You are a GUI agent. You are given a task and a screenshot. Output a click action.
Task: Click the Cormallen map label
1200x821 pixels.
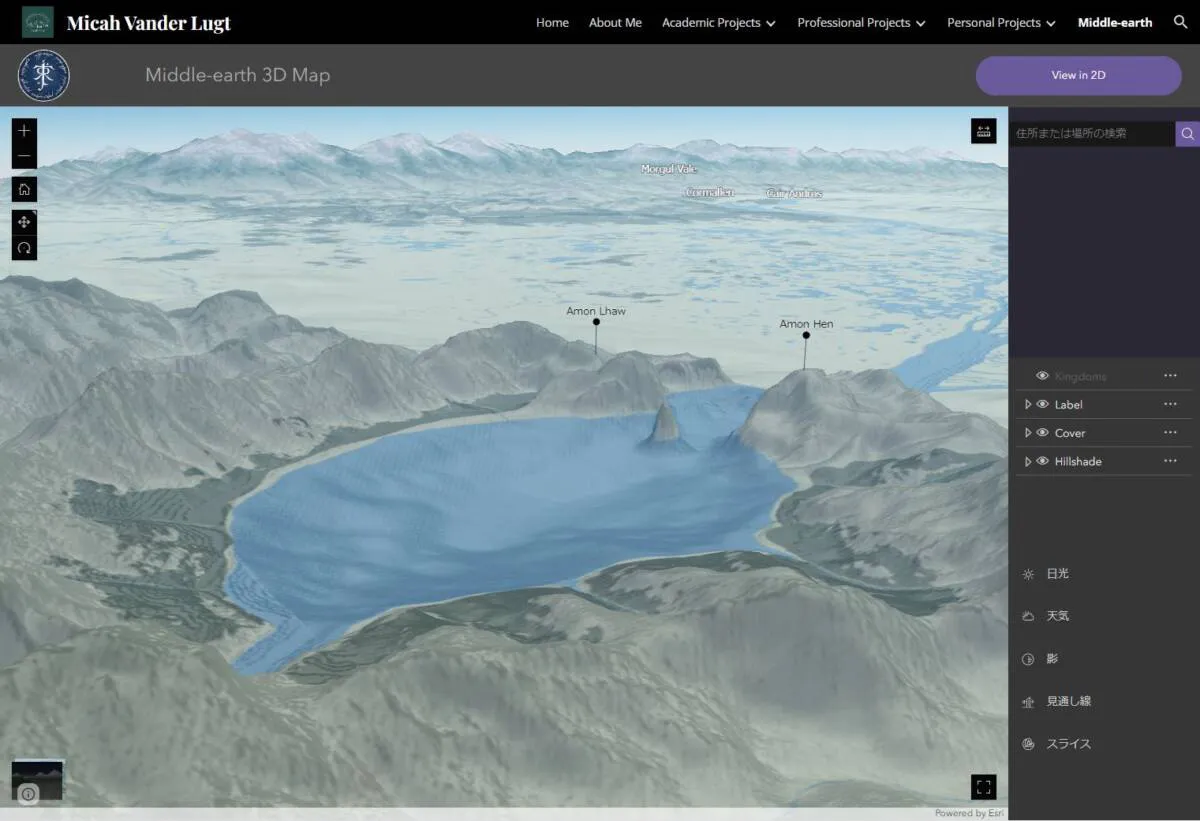point(709,192)
